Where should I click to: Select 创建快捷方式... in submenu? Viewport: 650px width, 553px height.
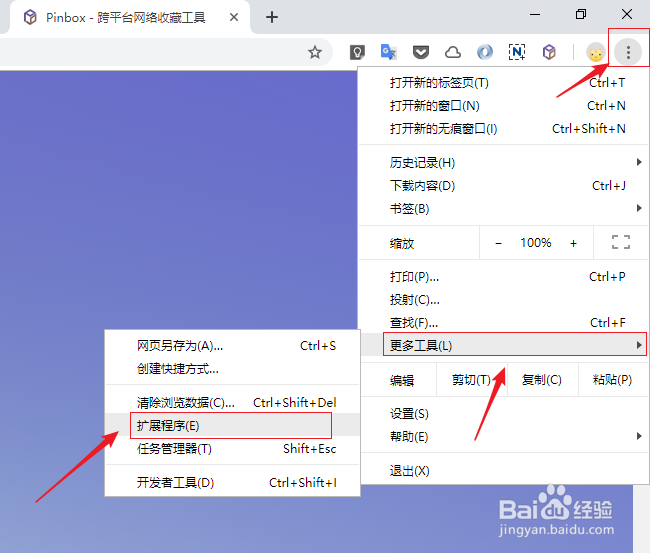[x=232, y=369]
